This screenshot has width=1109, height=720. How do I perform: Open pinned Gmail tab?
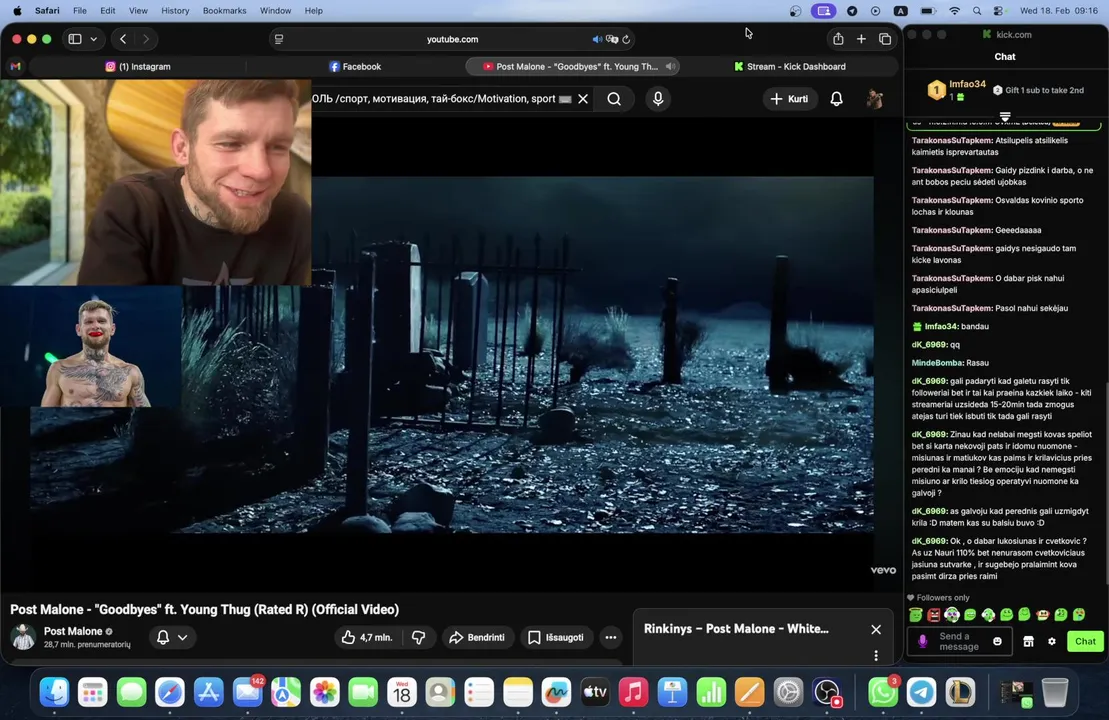pos(16,66)
